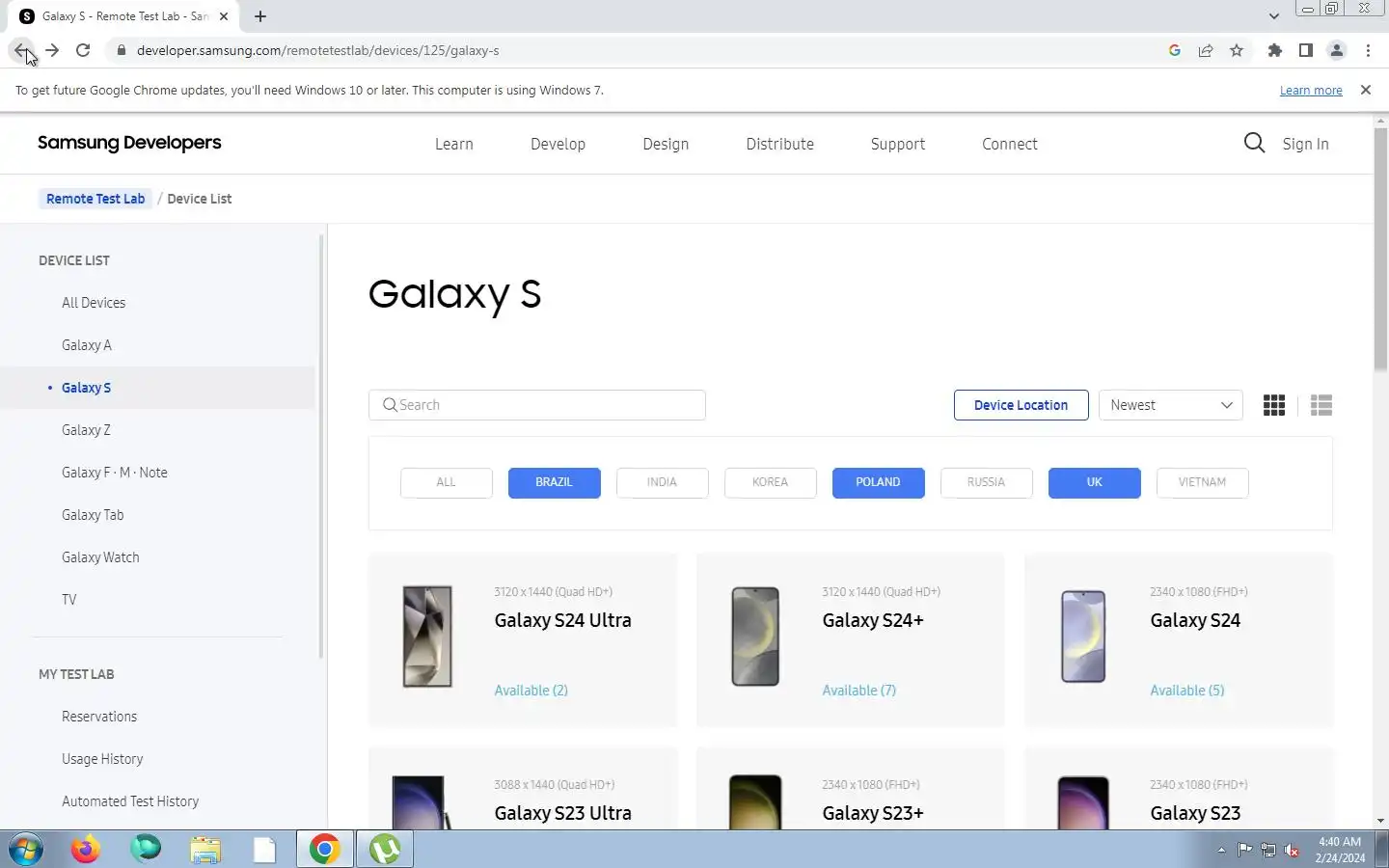This screenshot has width=1389, height=868.
Task: Click the Device Location button
Action: click(1021, 405)
